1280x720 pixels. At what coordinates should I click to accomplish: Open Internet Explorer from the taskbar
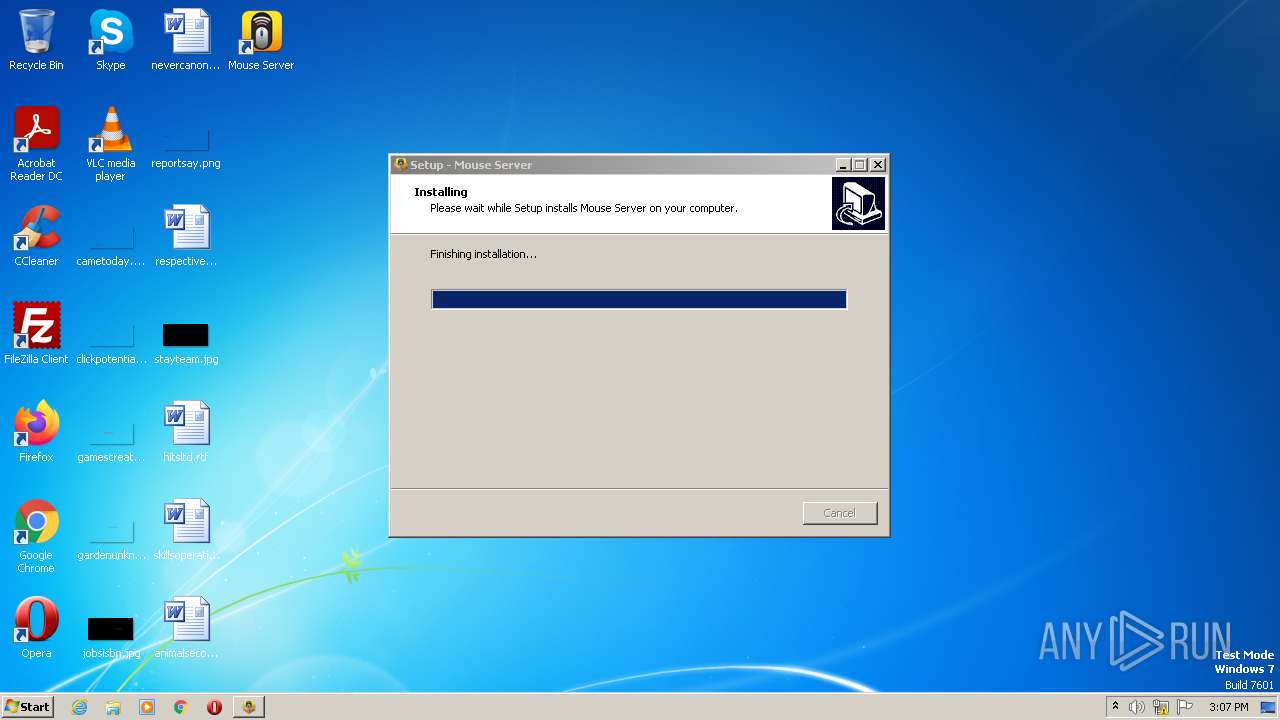79,707
